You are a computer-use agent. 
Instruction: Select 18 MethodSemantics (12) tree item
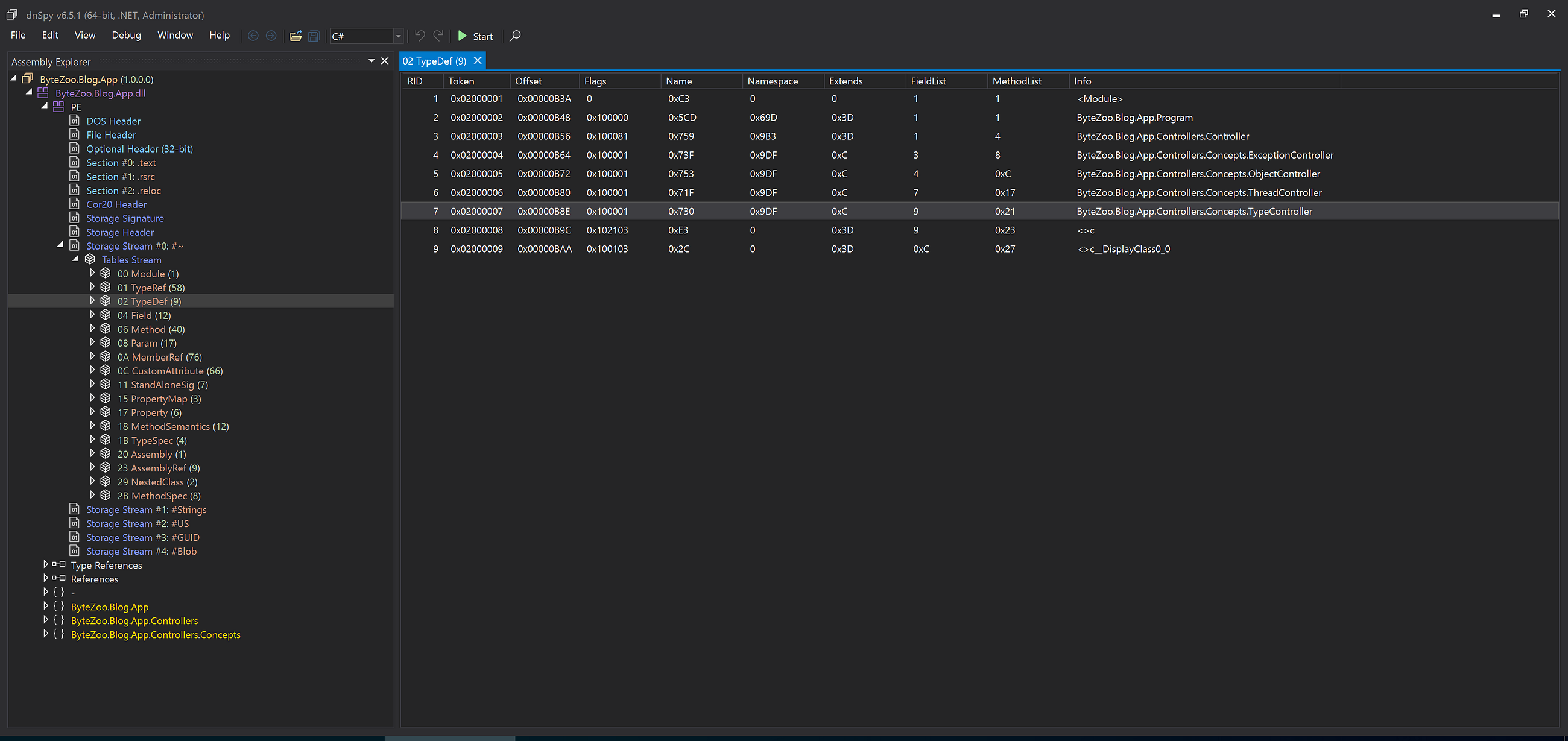173,426
